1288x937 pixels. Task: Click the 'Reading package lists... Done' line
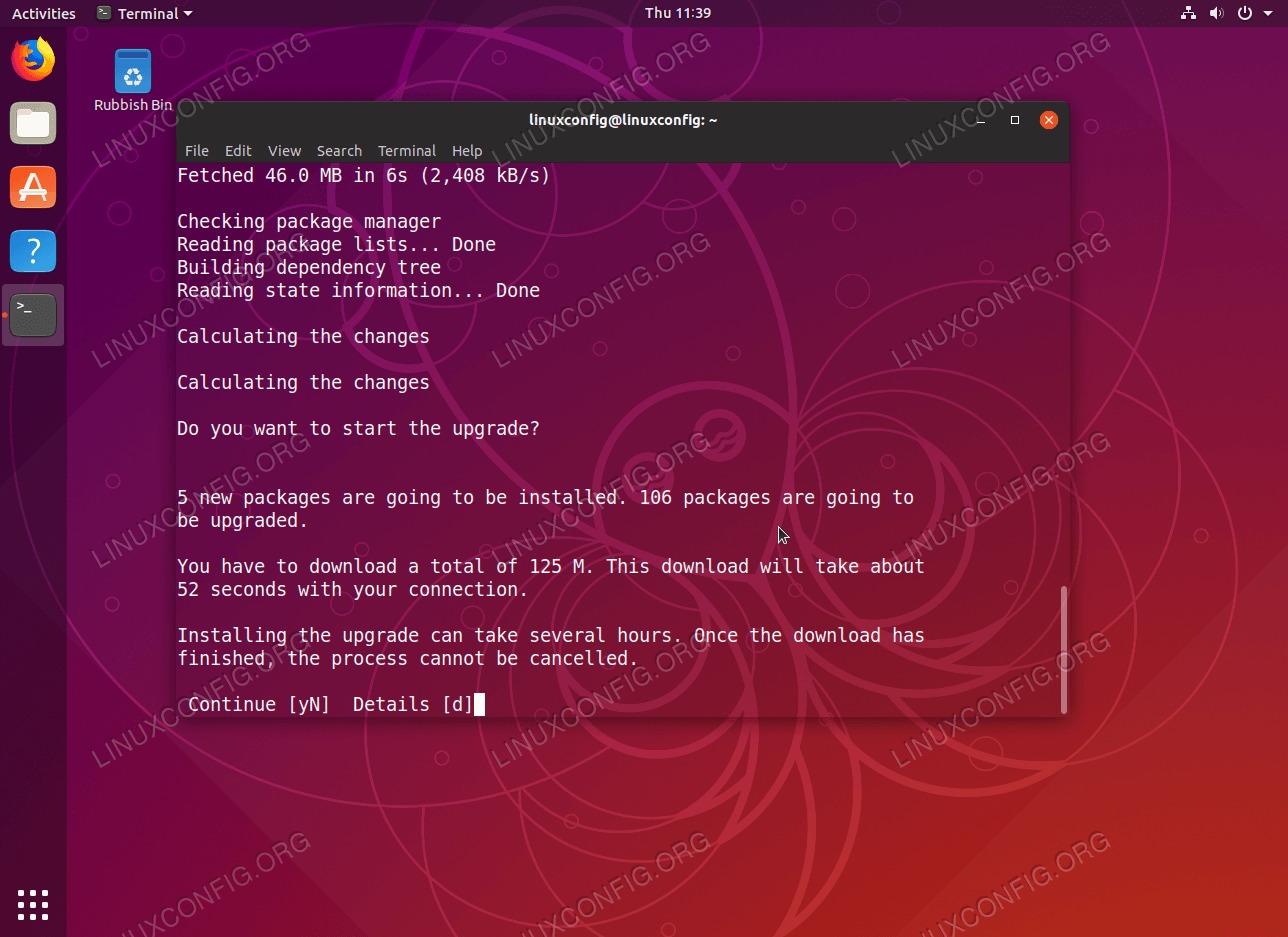(x=336, y=244)
